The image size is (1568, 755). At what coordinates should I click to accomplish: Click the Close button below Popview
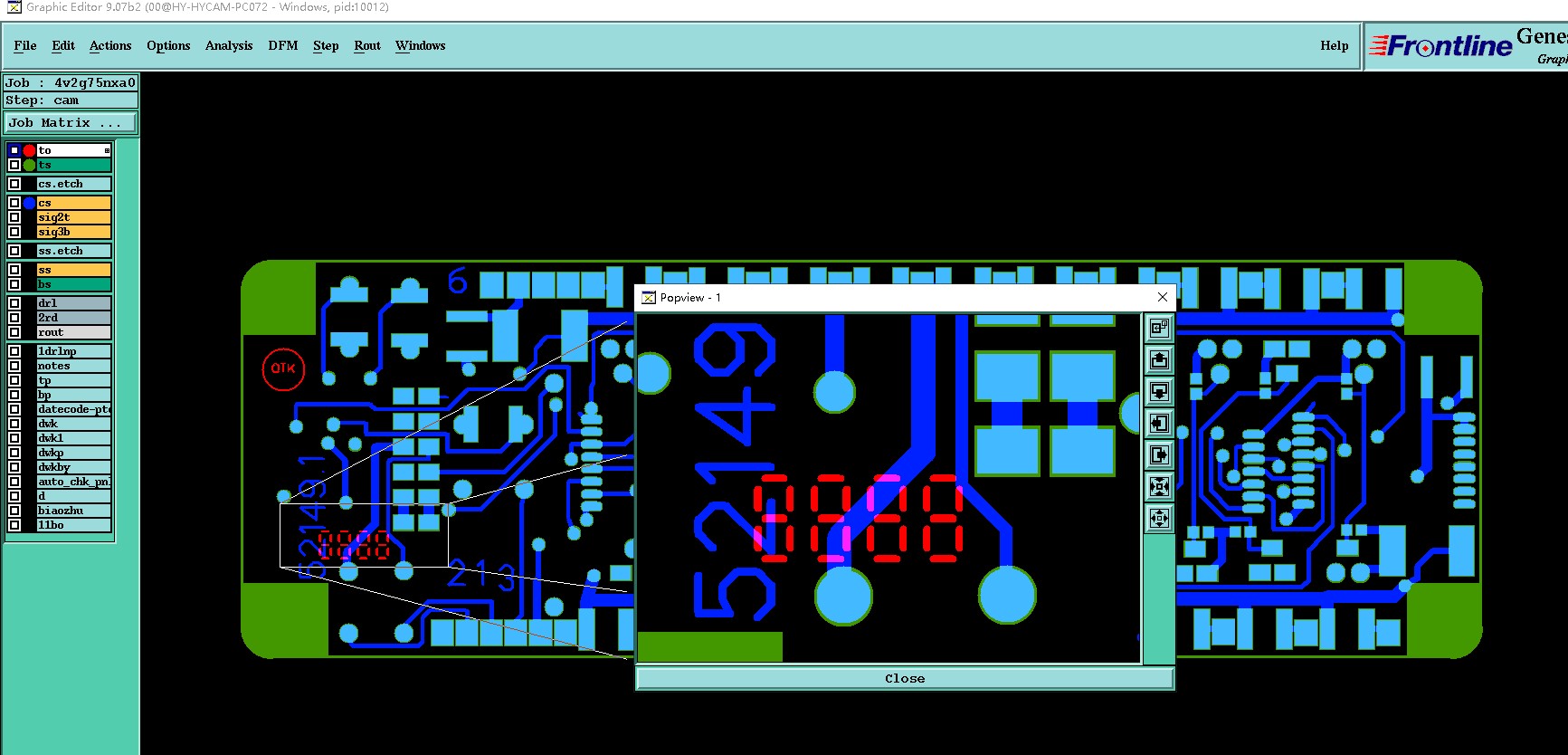pyautogui.click(x=905, y=678)
